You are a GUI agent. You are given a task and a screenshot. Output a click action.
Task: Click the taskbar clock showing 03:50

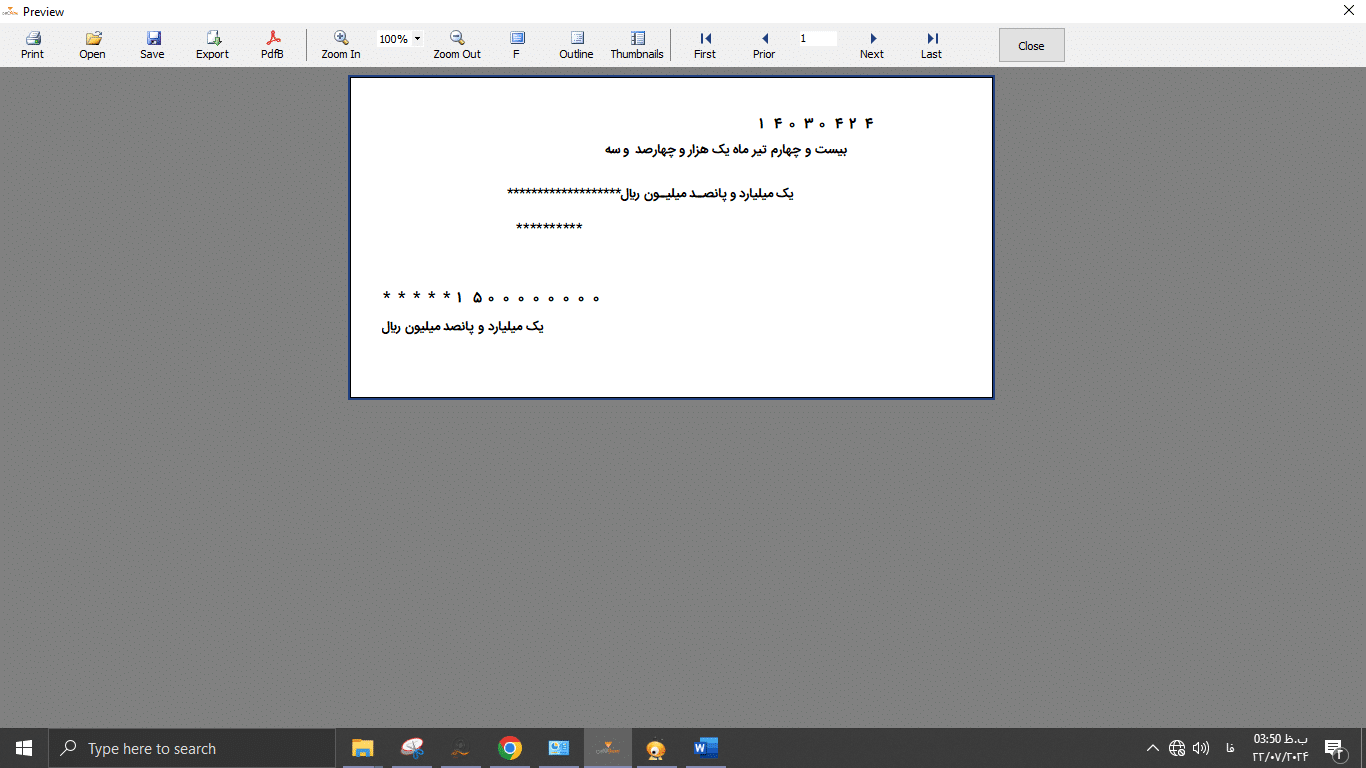pos(1280,748)
